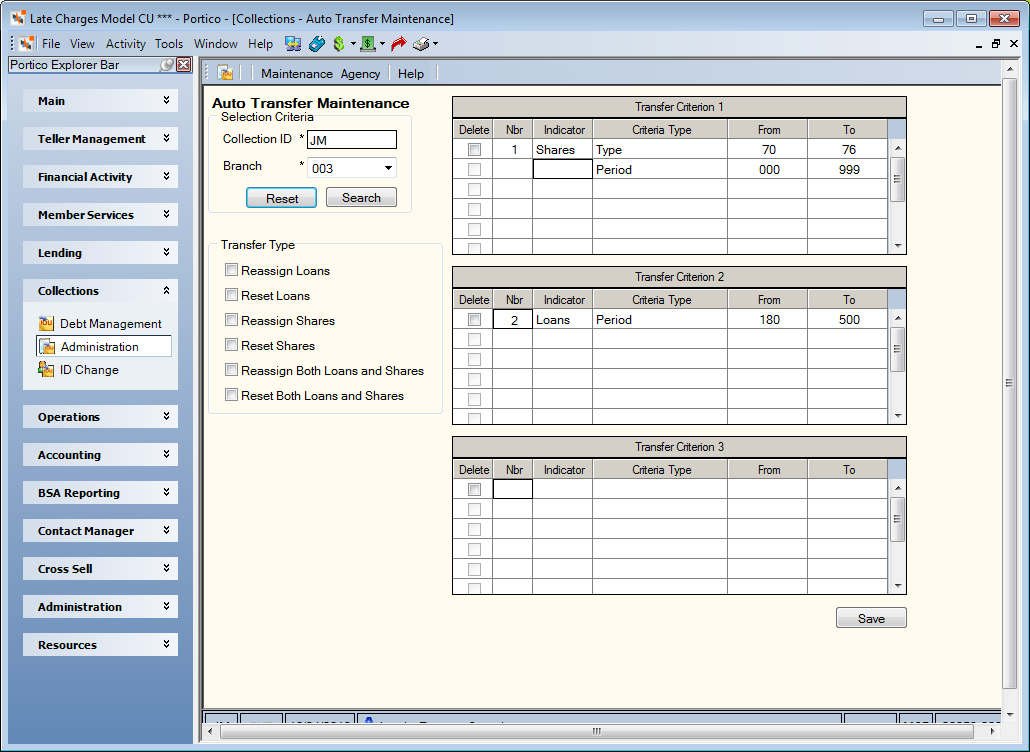Screen dimensions: 1030x752
Task: Click the Collection ID input field
Action: (352, 140)
